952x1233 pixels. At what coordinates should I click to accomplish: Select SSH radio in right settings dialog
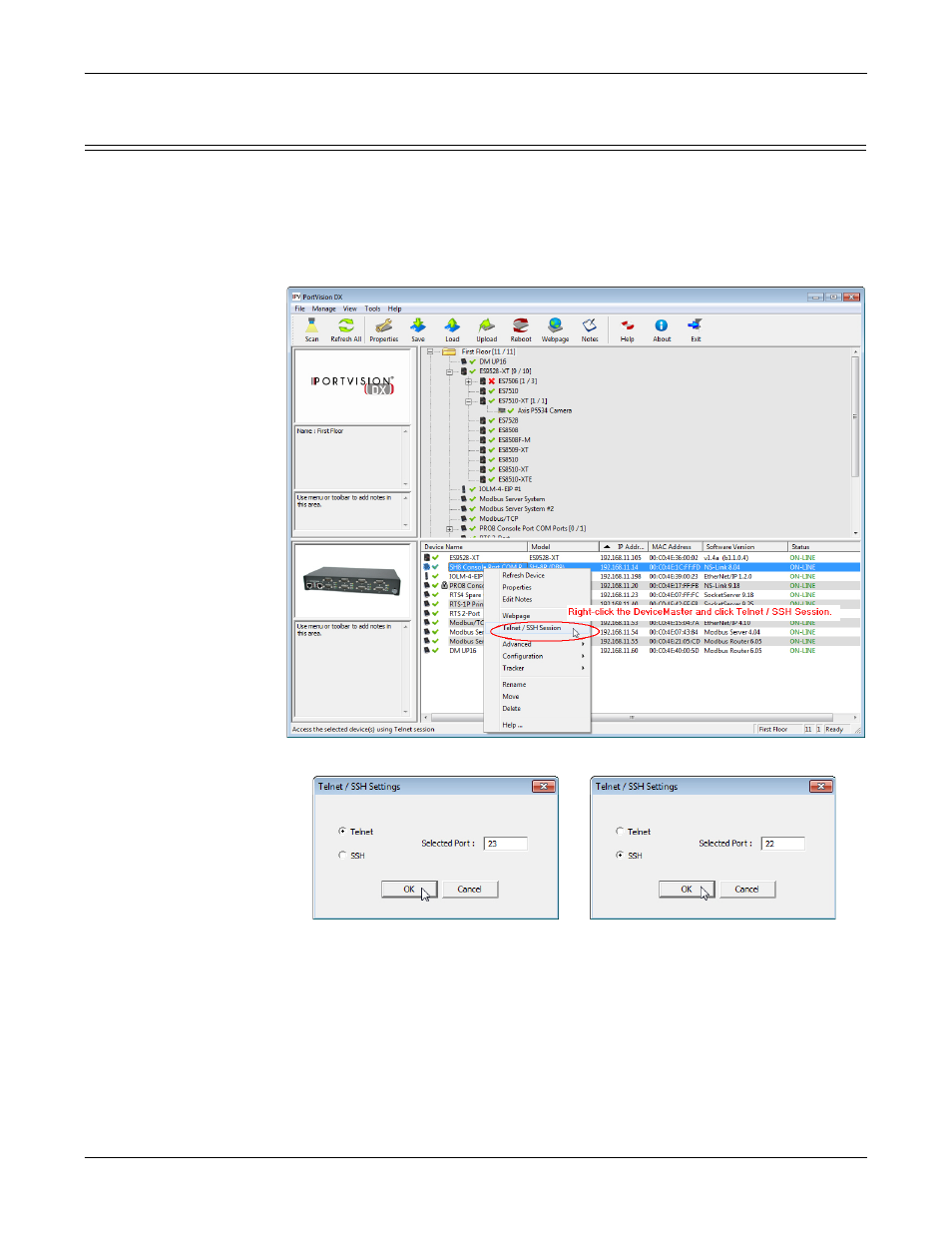620,856
